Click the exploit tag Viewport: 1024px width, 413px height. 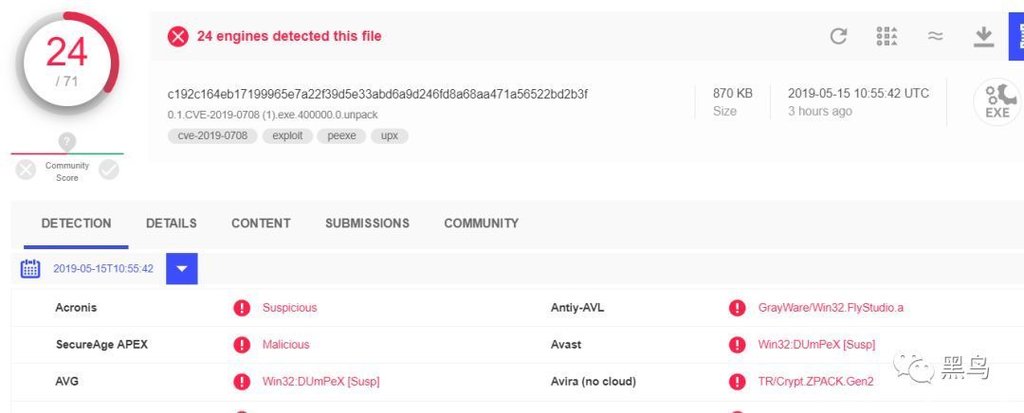point(288,136)
